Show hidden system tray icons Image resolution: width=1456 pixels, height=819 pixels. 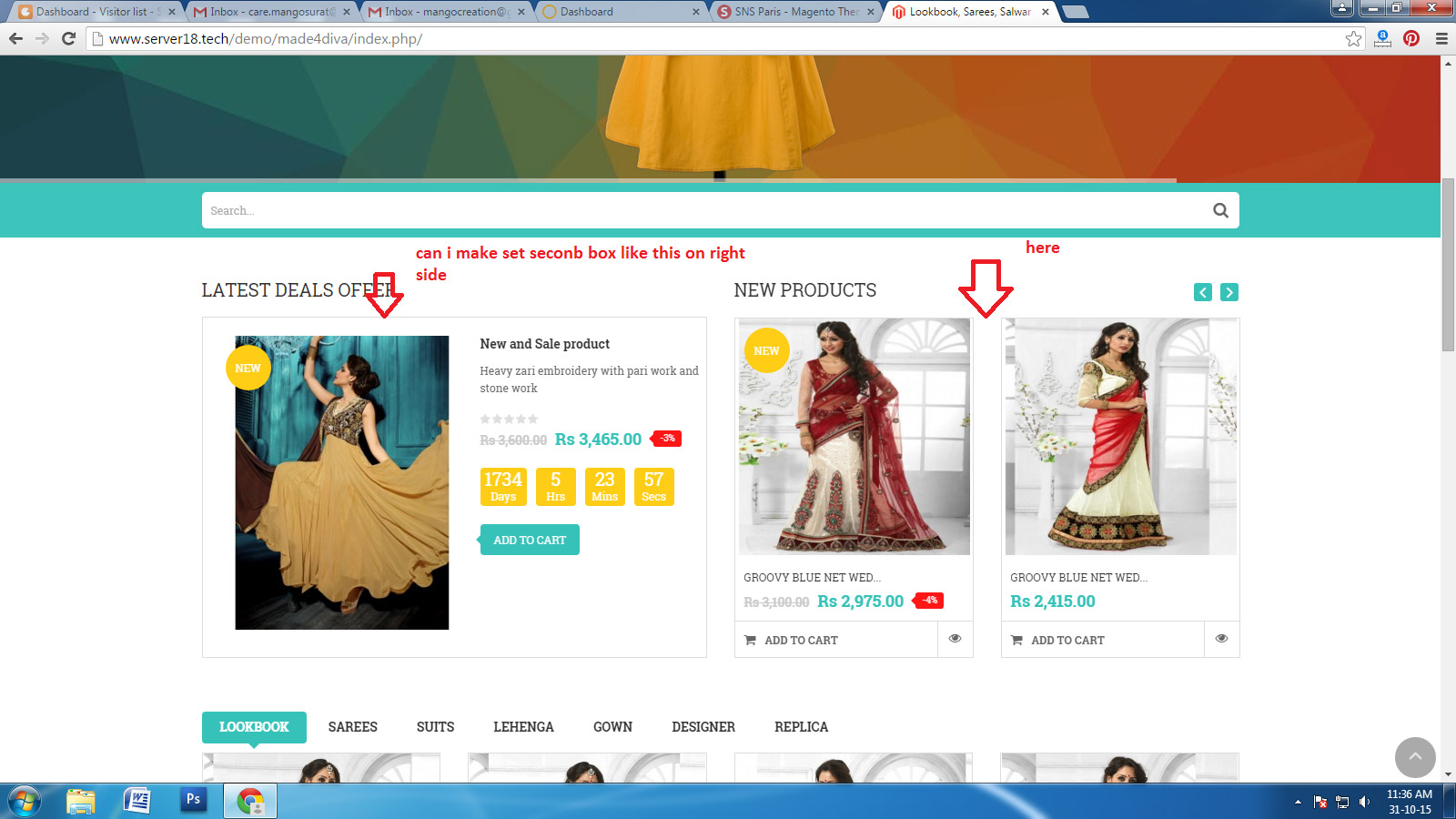(x=1298, y=802)
